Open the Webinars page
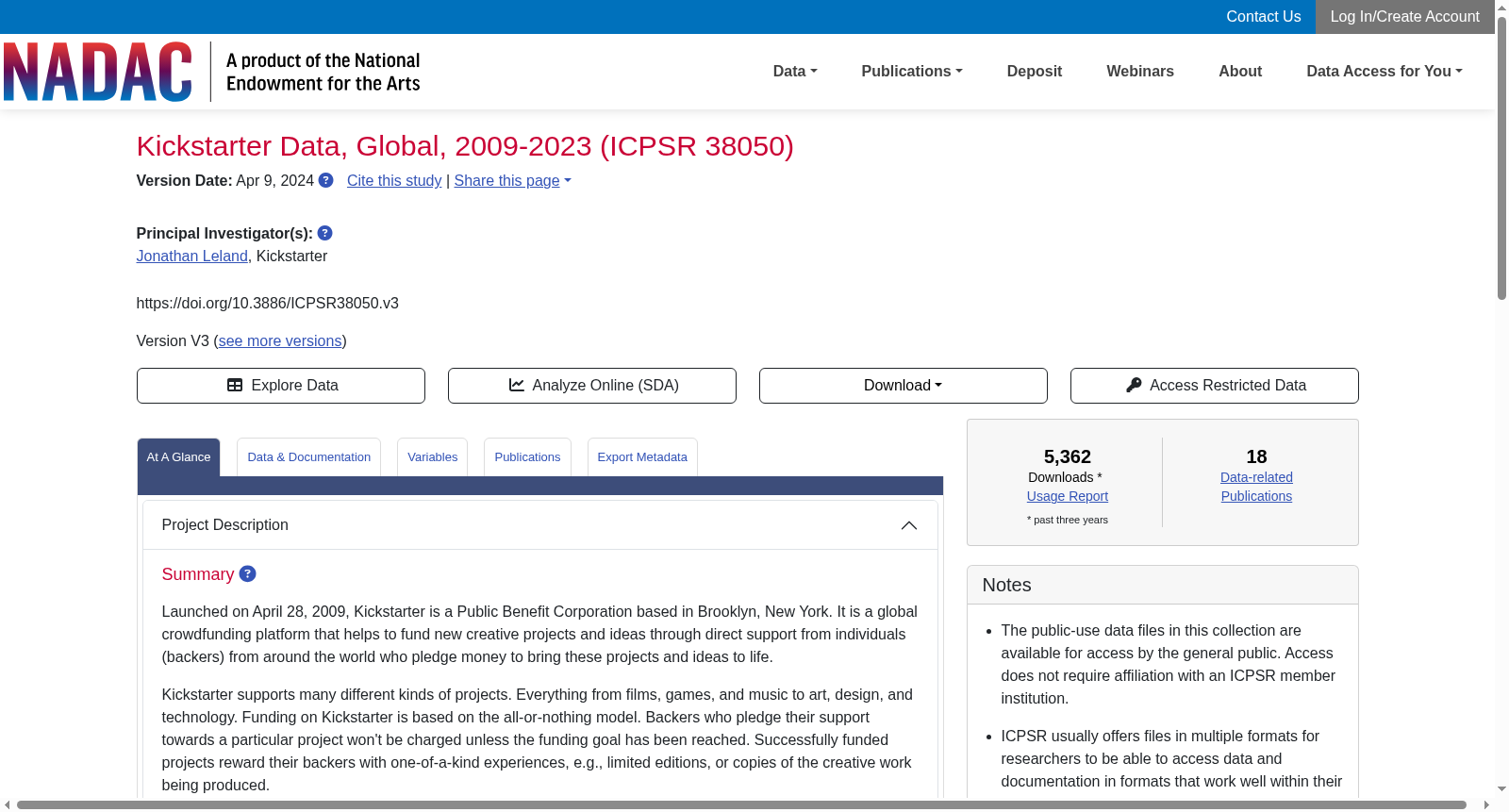 1140,72
